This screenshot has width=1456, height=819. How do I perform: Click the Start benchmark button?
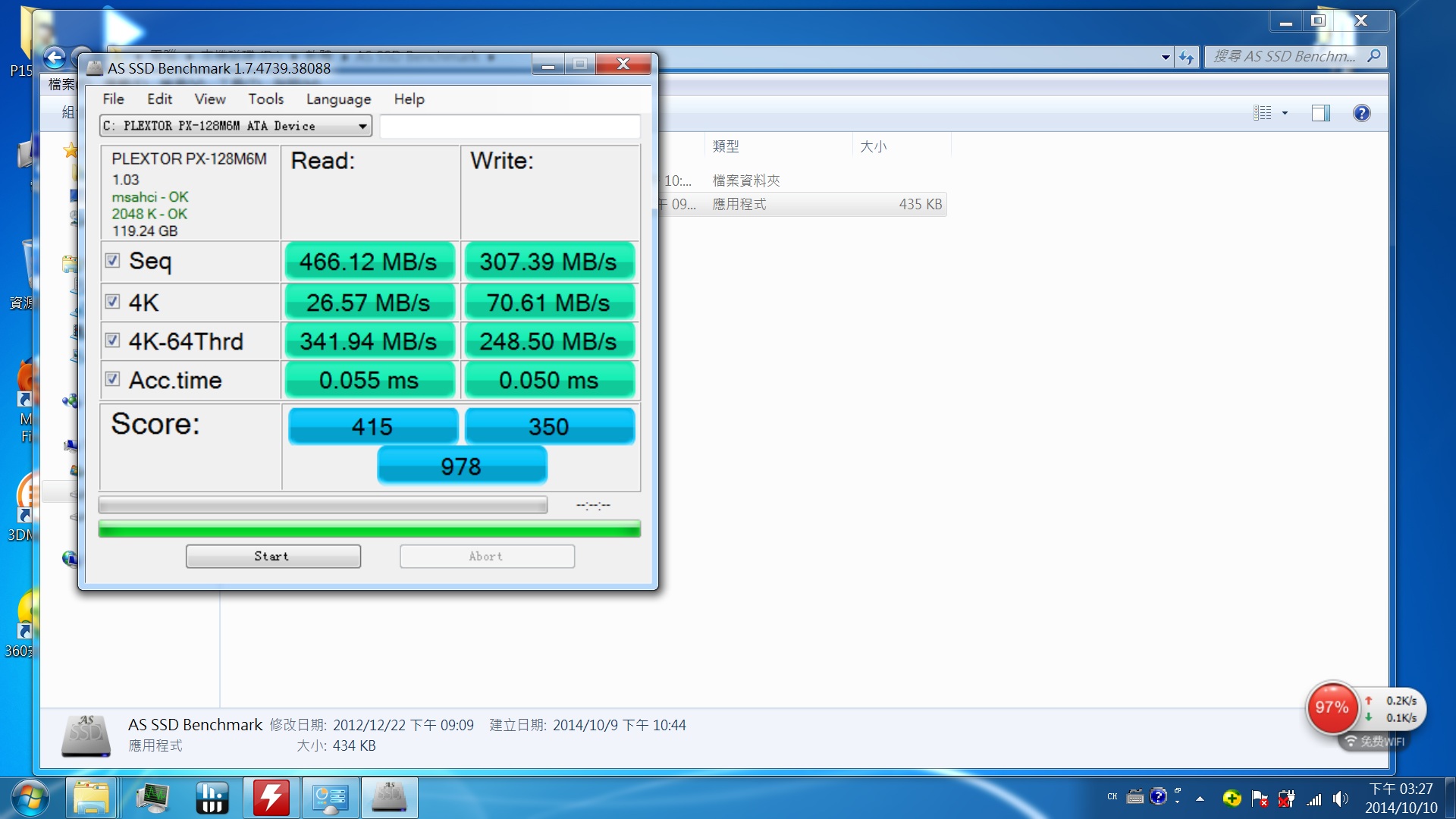[x=273, y=556]
